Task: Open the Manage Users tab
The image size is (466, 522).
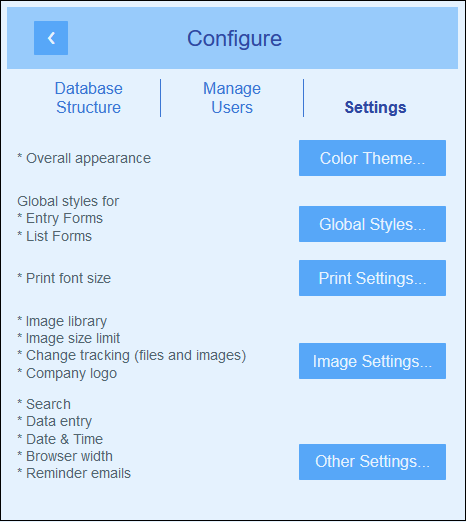Action: (232, 98)
